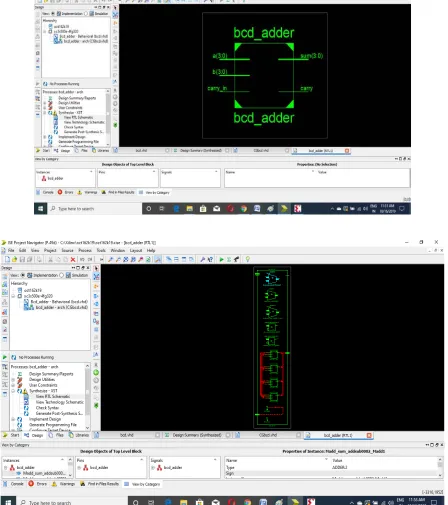Switch to the Libraries tab in the upper window
This screenshot has height=505, width=448.
point(101,151)
